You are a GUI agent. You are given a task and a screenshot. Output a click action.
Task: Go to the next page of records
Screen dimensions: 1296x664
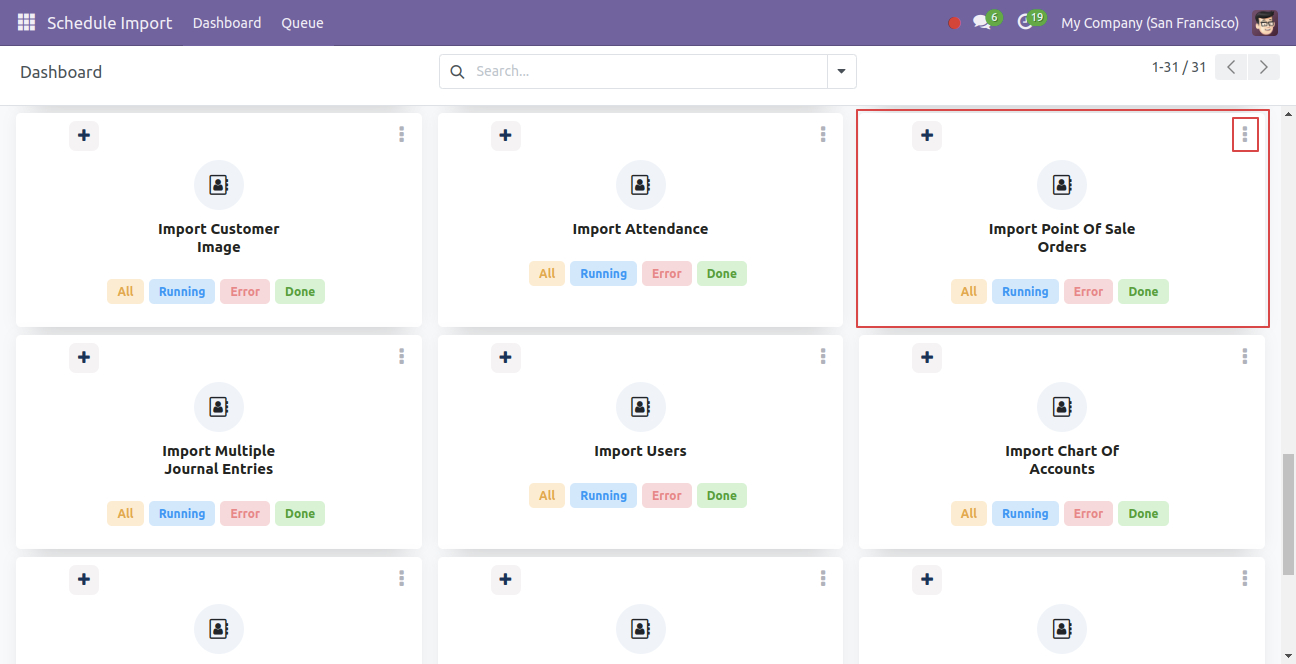1265,67
